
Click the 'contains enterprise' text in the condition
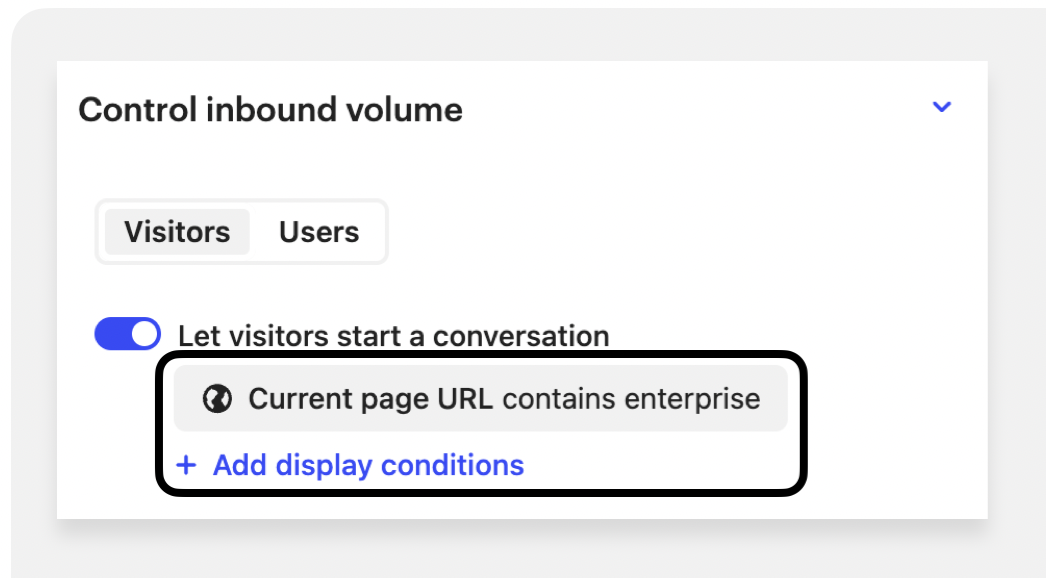click(x=631, y=399)
